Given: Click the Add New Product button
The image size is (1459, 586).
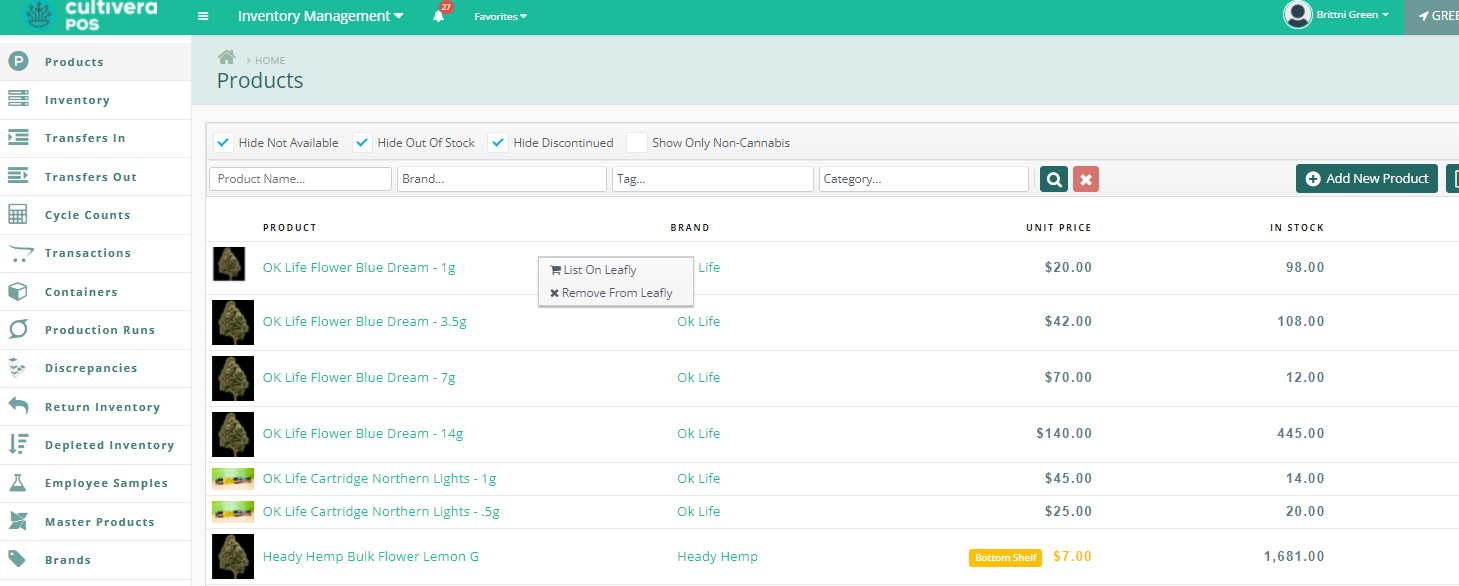Looking at the screenshot, I should 1366,178.
